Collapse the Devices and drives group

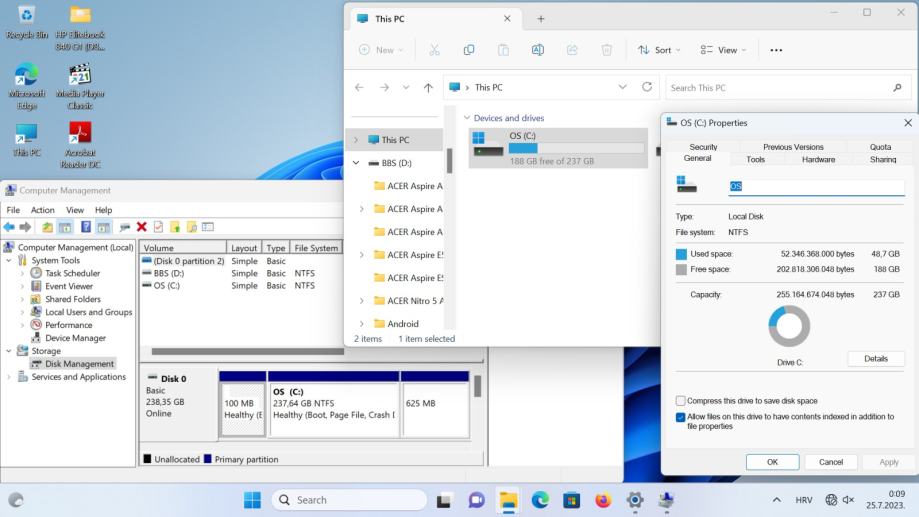pyautogui.click(x=467, y=118)
